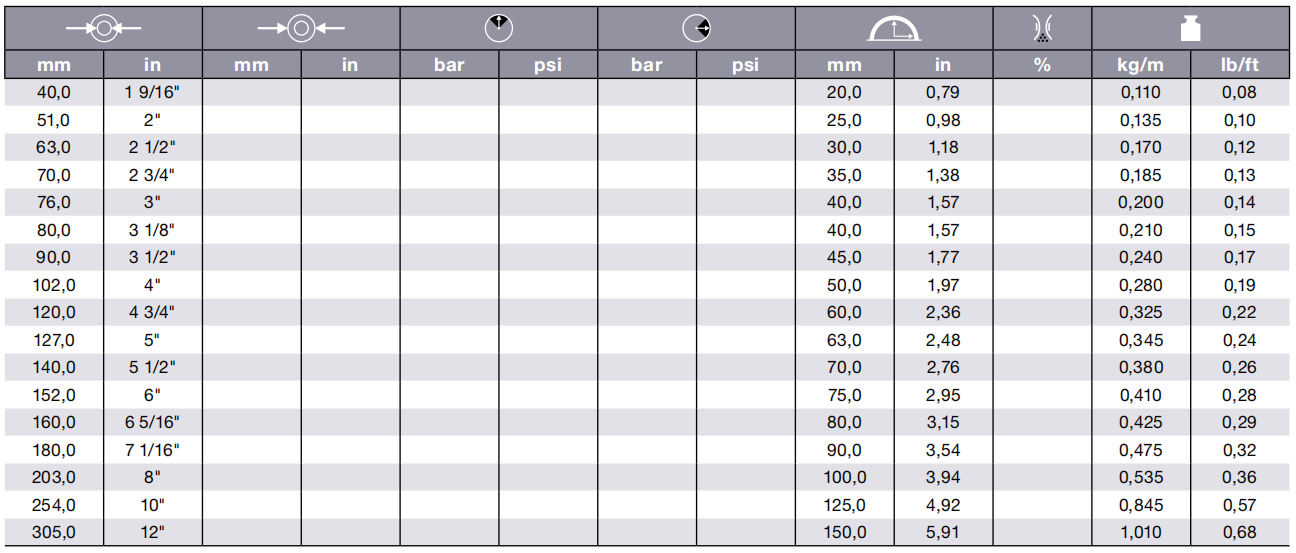
Task: Click the bend radius icon
Action: click(x=894, y=30)
